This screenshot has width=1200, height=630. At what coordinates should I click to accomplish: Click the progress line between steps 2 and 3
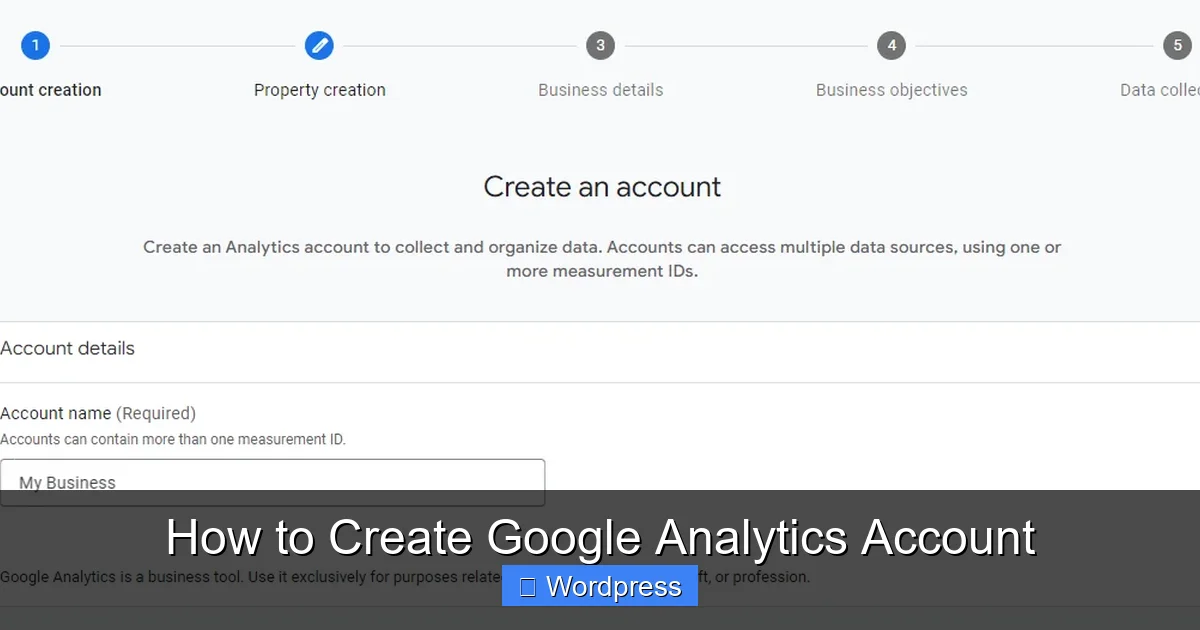pos(460,45)
